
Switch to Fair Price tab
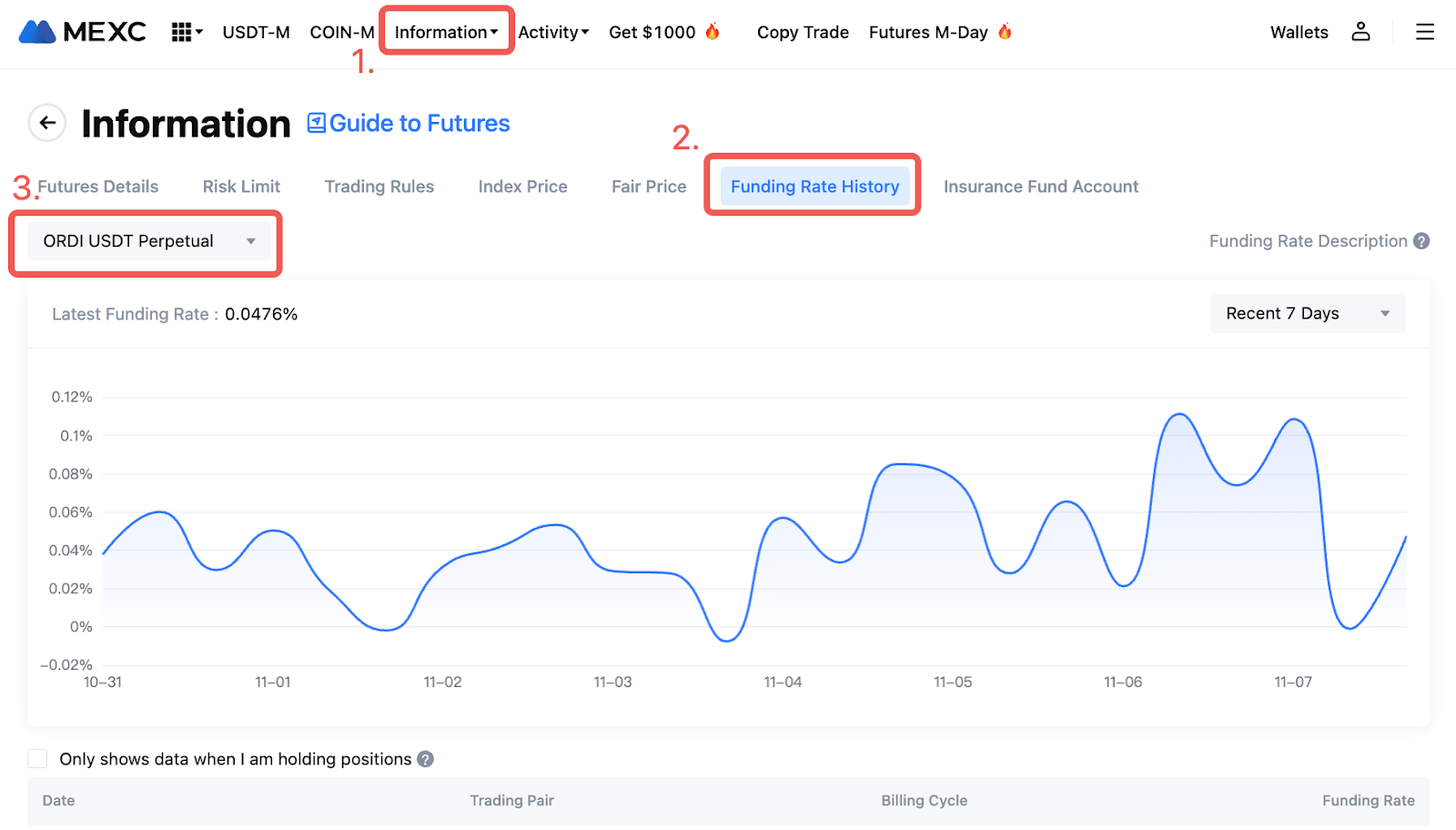coord(649,187)
